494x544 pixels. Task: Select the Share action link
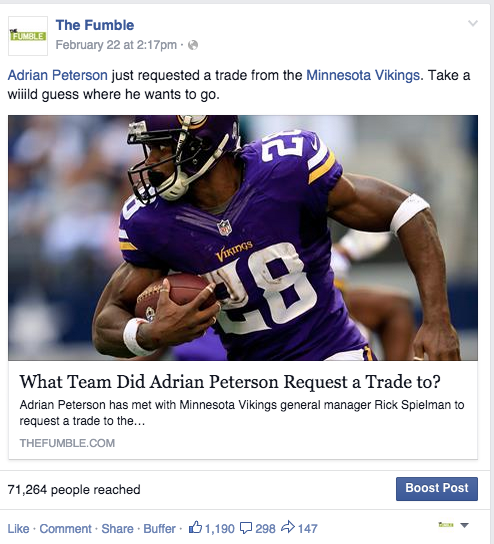[x=117, y=529]
